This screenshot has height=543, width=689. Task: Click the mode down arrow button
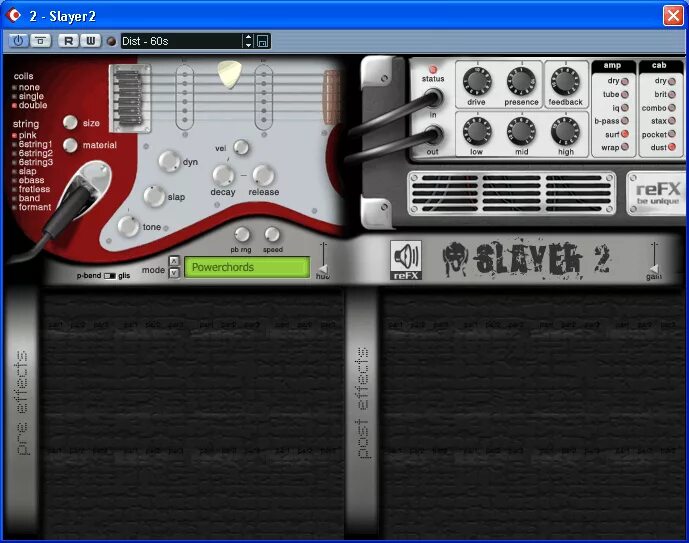pyautogui.click(x=174, y=273)
